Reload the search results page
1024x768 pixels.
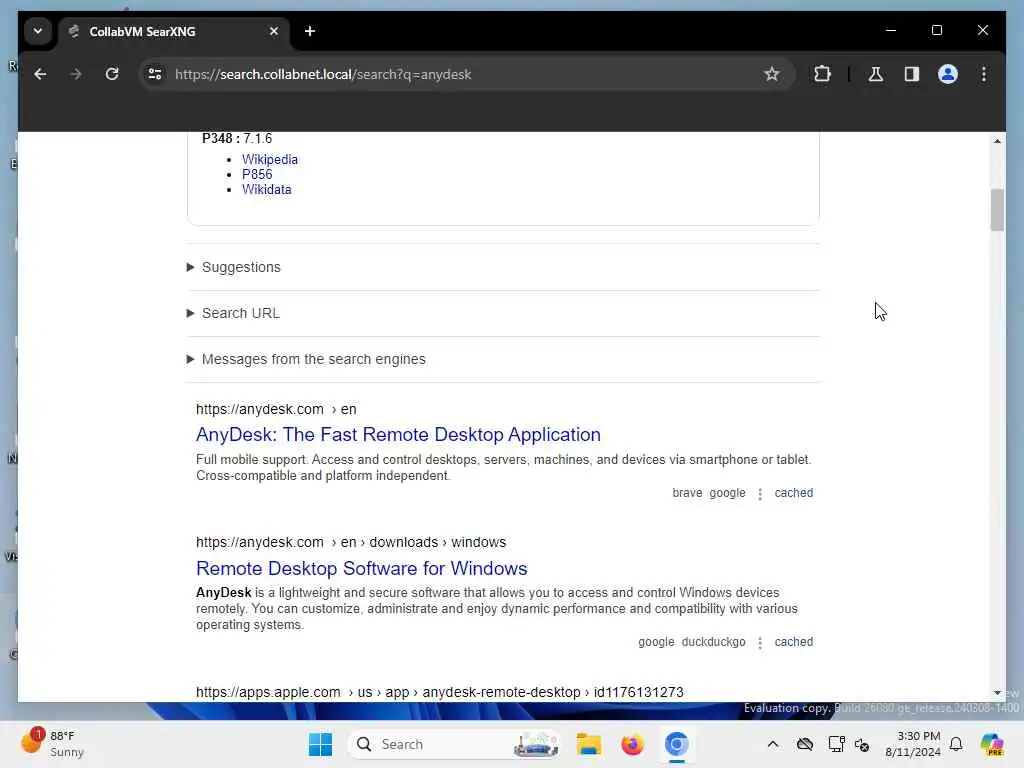(112, 74)
